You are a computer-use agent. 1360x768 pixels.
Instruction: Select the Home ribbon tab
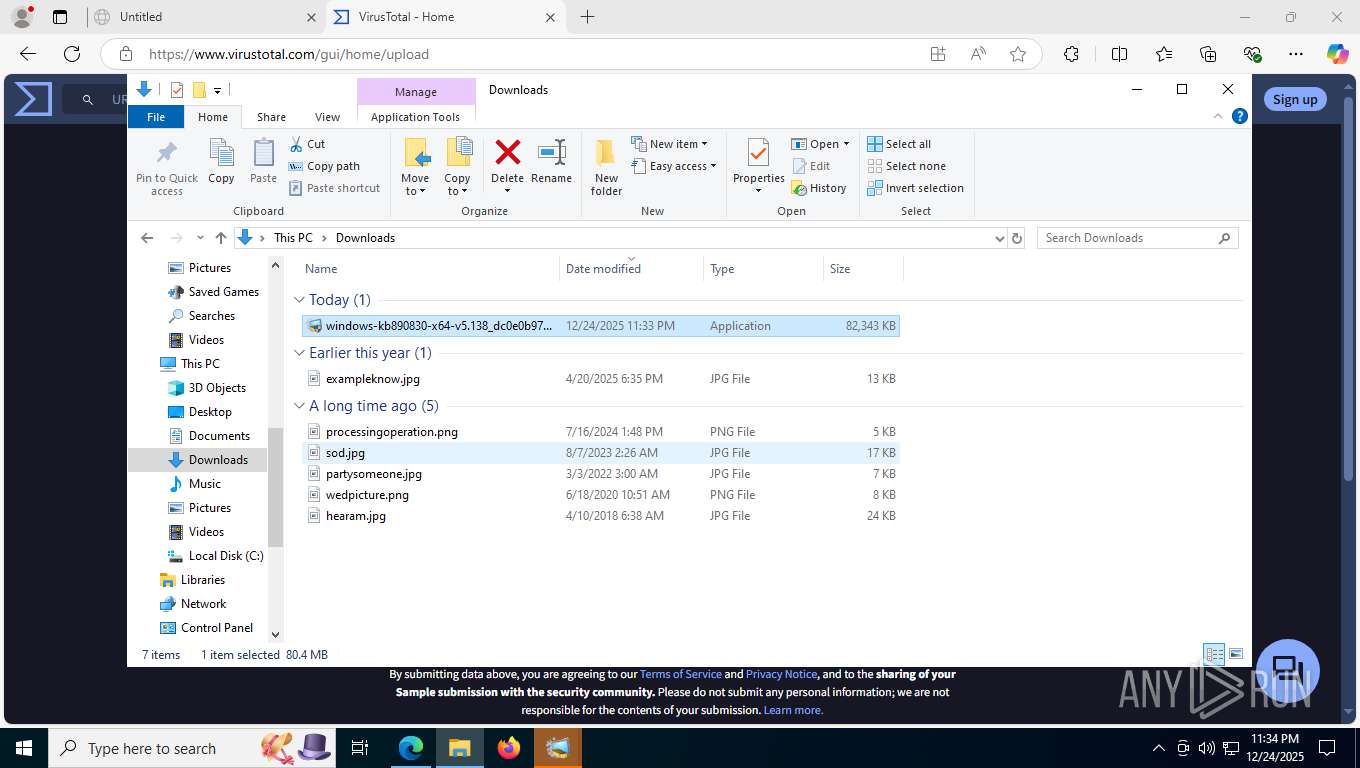coord(213,117)
